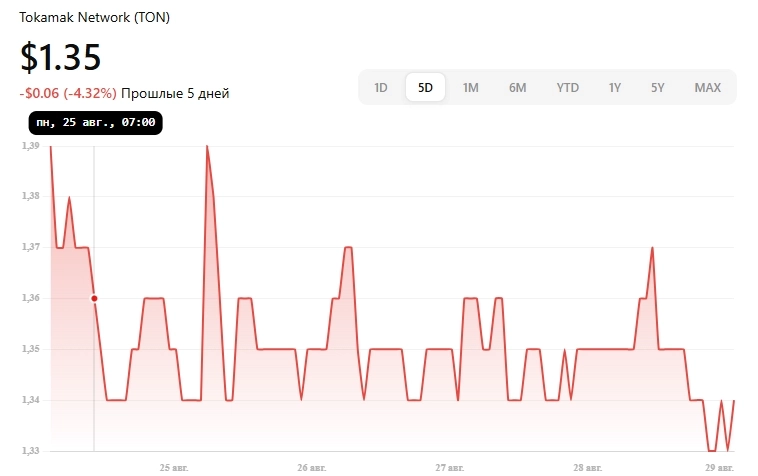Show the MAX price history
758x476 pixels.
point(707,87)
